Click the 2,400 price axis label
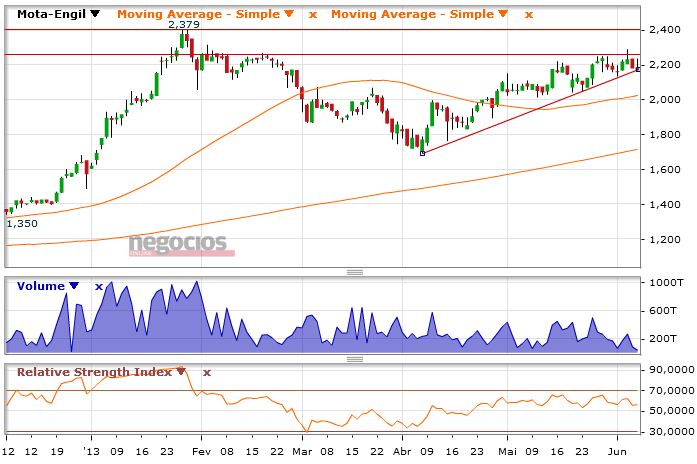This screenshot has width=697, height=464. [665, 30]
